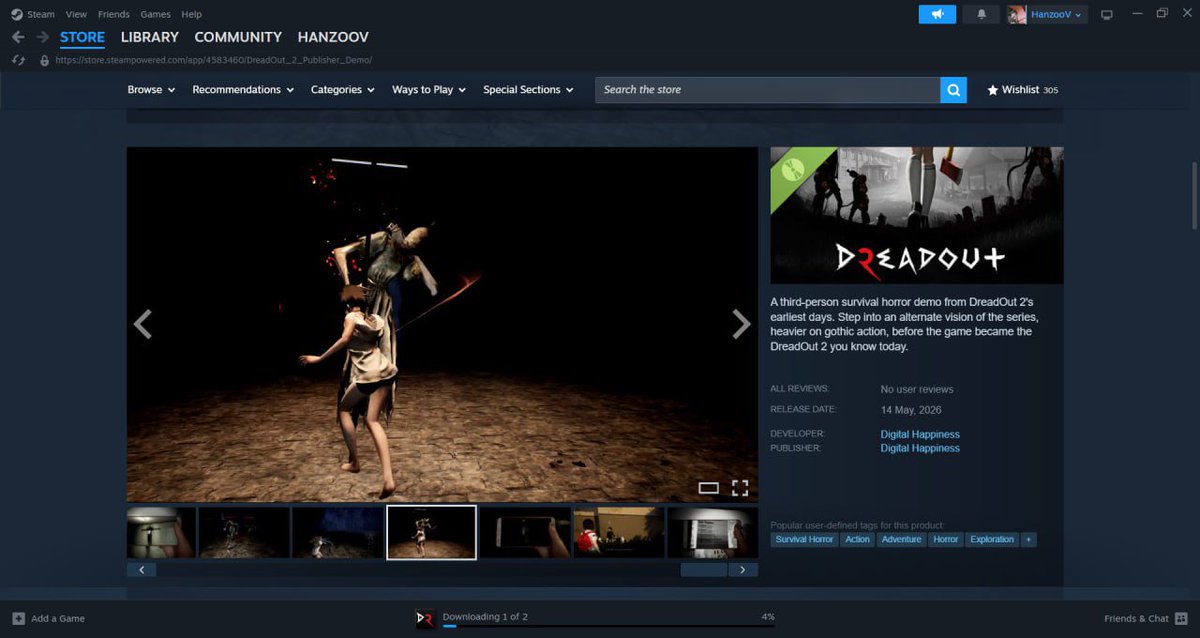The image size is (1200, 638).
Task: Open the Friends menu
Action: pos(114,14)
